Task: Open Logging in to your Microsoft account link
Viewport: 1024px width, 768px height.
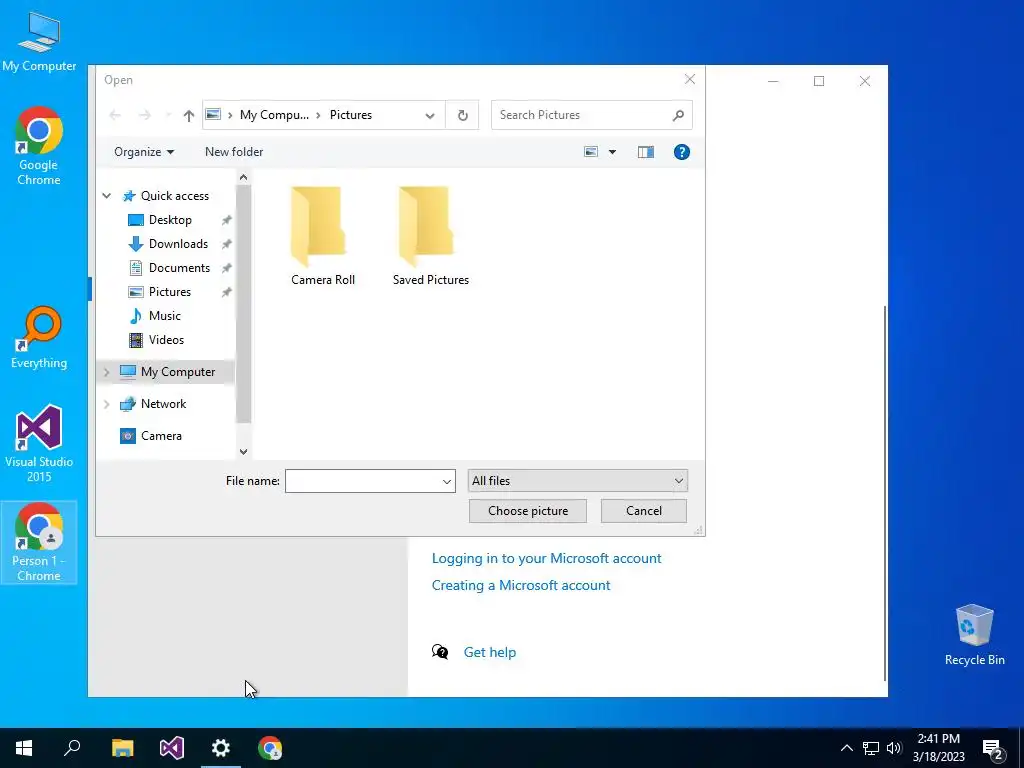Action: 547,559
